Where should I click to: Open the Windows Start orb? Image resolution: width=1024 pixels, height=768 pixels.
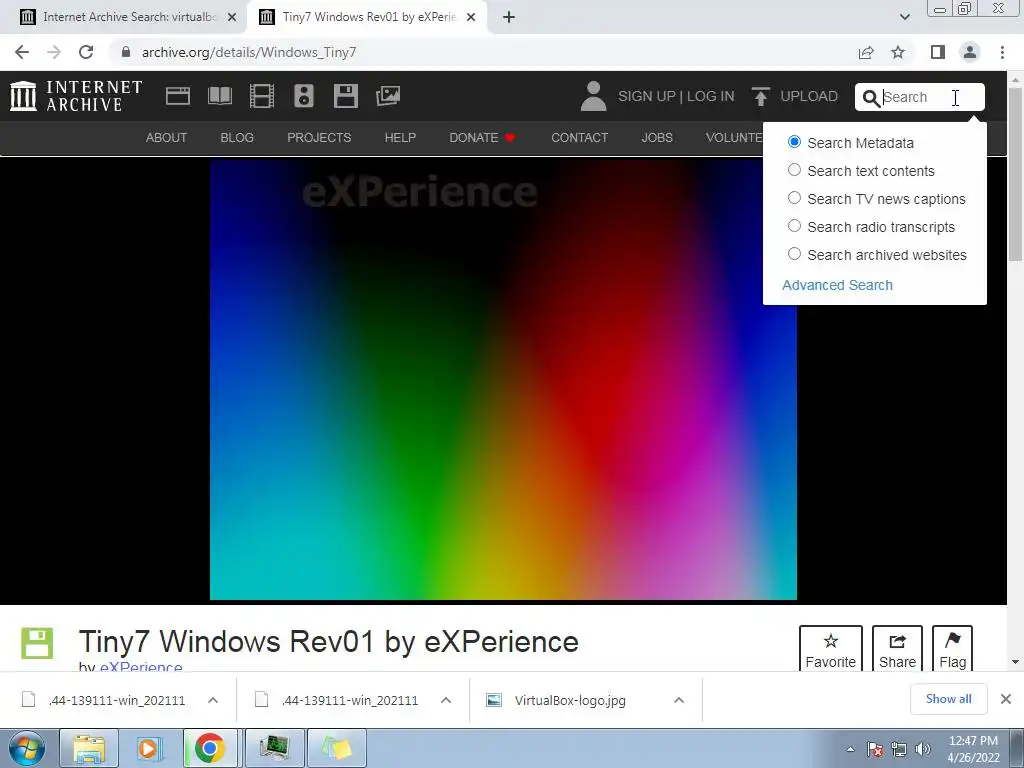point(27,748)
